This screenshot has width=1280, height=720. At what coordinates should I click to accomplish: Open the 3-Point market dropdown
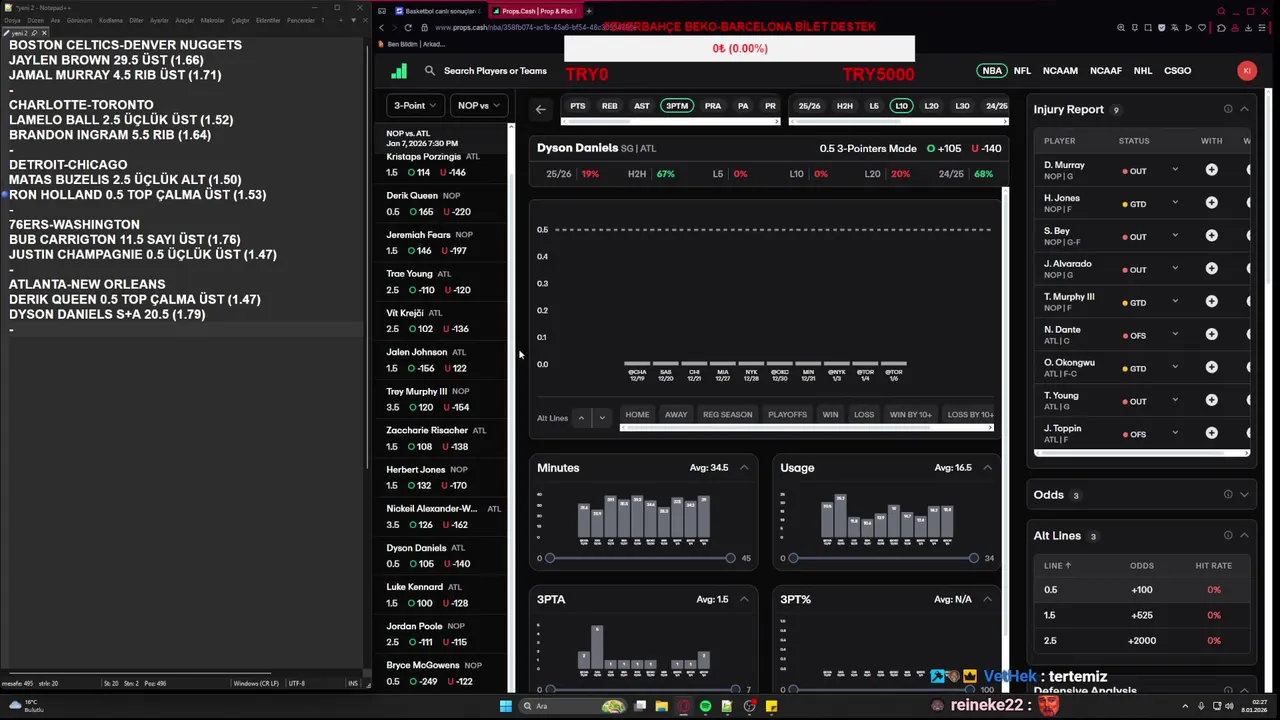[414, 105]
